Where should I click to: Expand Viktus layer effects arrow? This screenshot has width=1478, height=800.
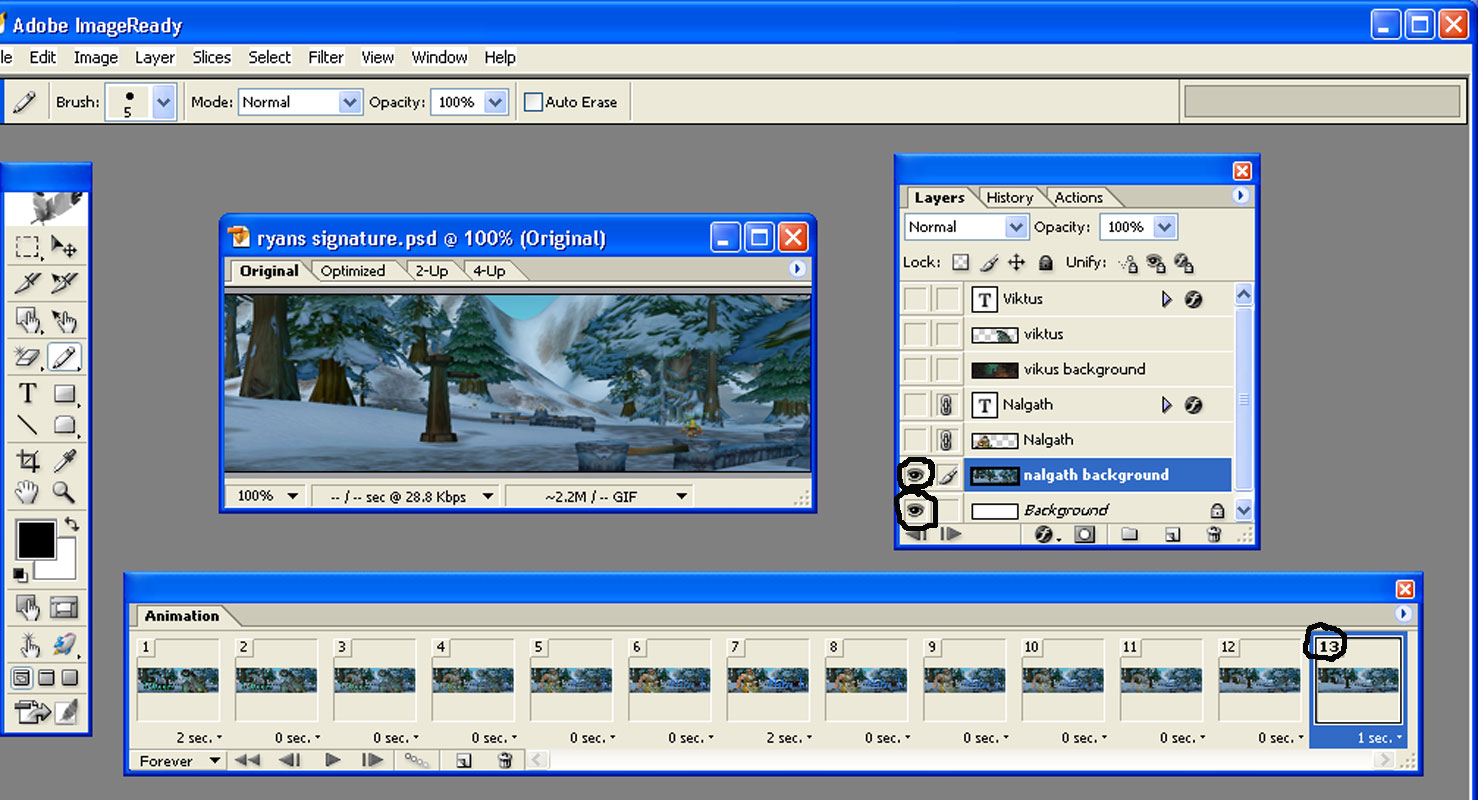[x=1166, y=299]
